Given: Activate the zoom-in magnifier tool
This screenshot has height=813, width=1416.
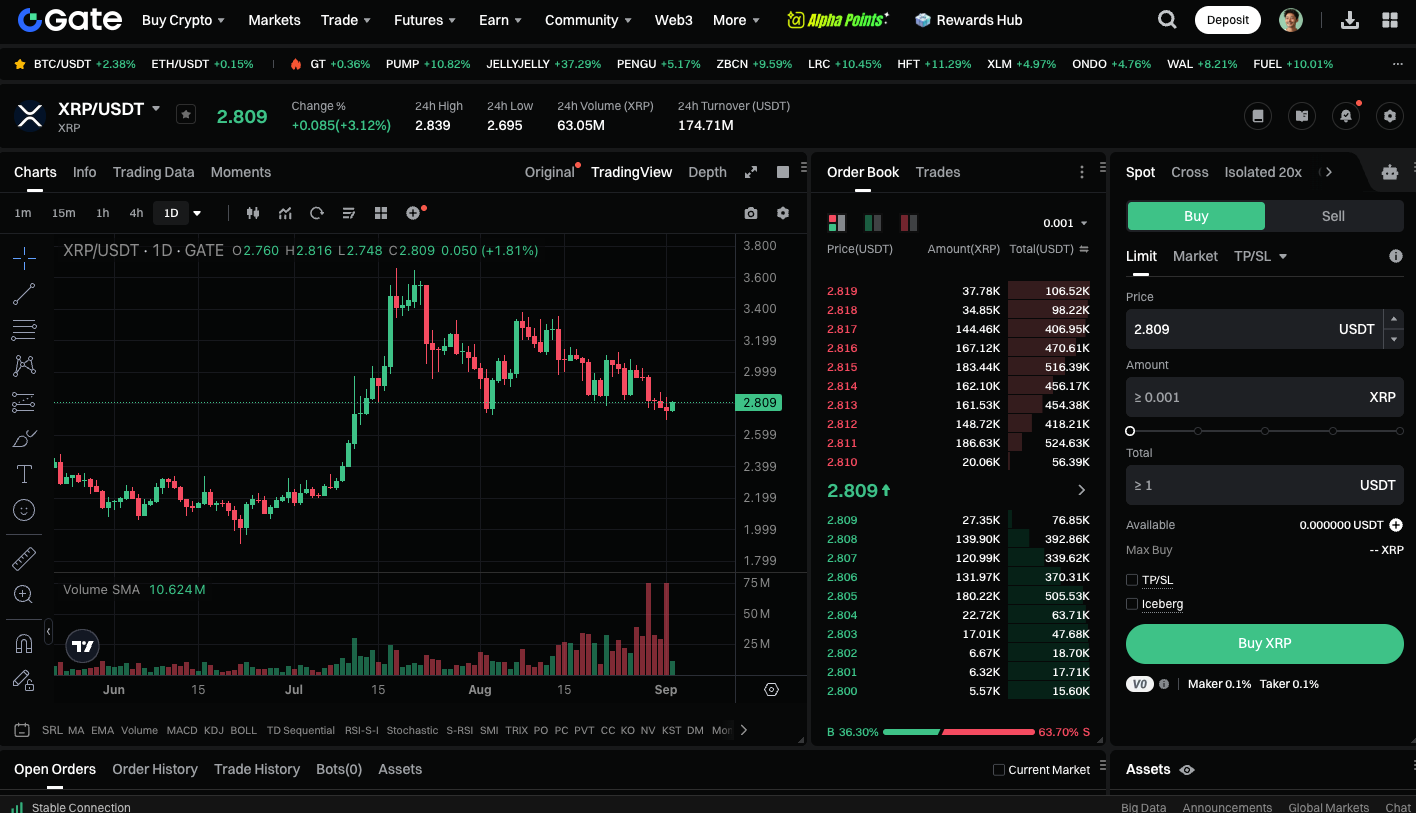Looking at the screenshot, I should (x=24, y=594).
